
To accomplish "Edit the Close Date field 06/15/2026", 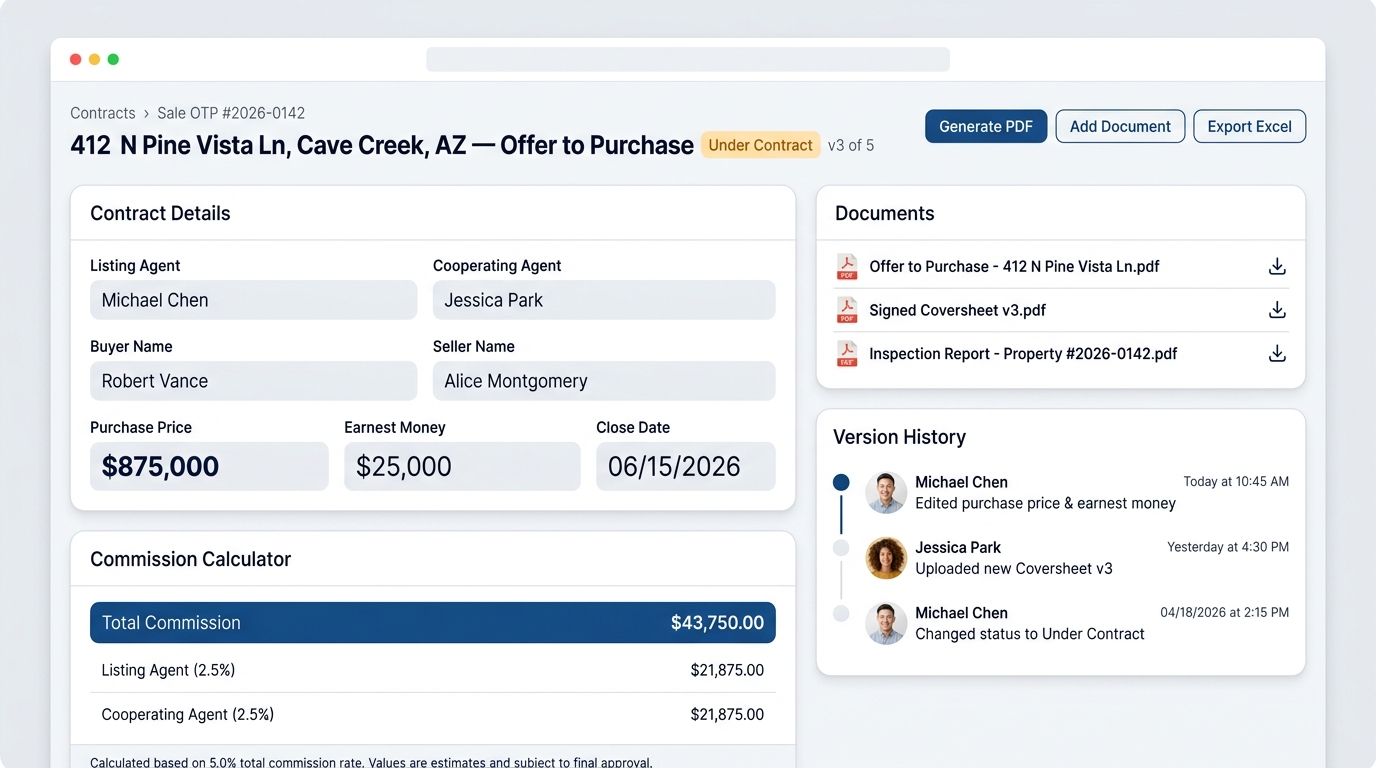I will tap(686, 466).
